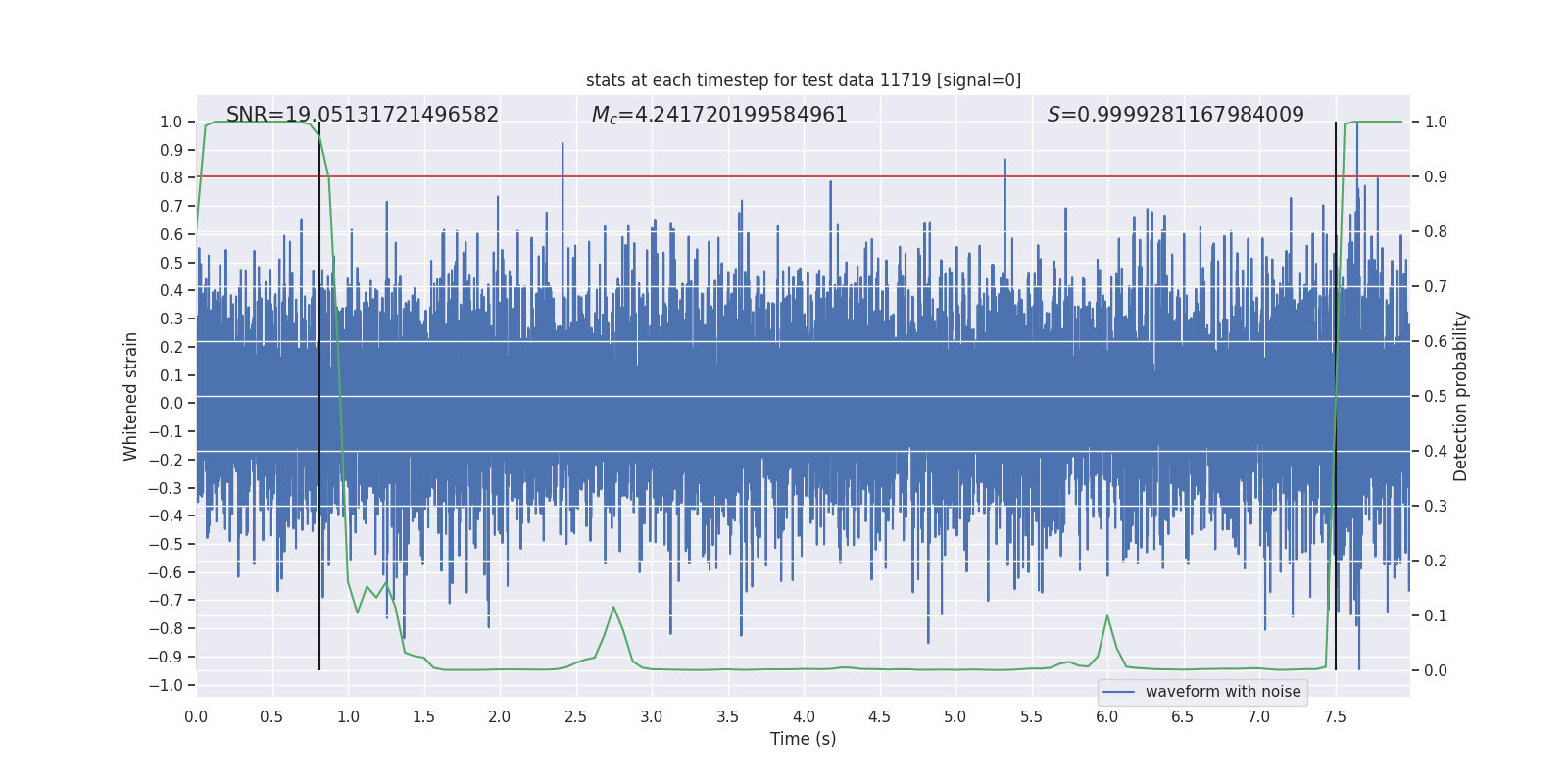
Task: Click the blue line sample in legend
Action: (x=1118, y=692)
